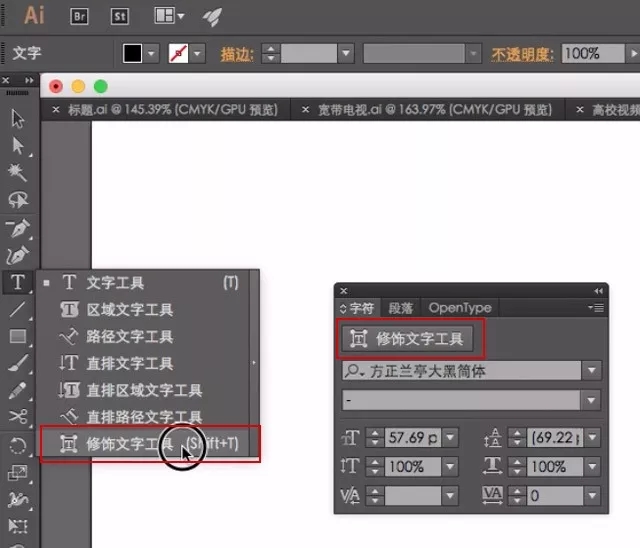
Task: Select the Scissors tool
Action: coord(18,417)
